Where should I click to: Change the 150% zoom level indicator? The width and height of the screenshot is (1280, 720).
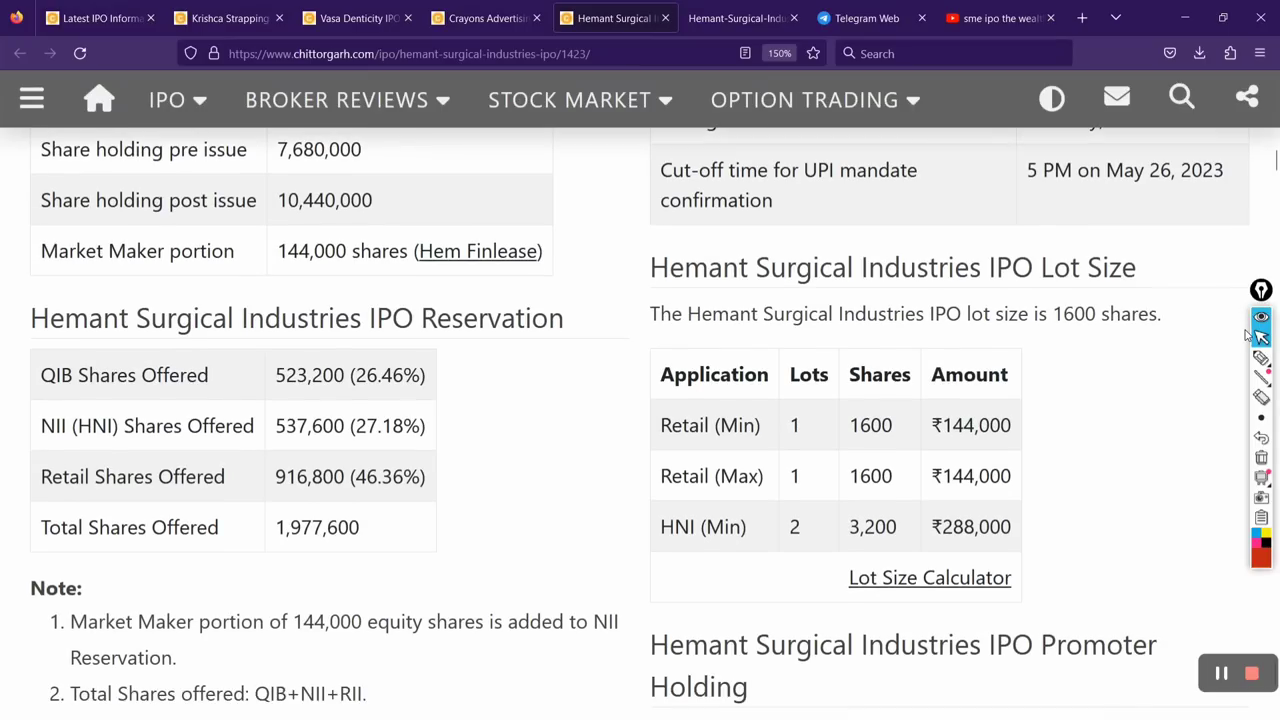click(x=779, y=53)
